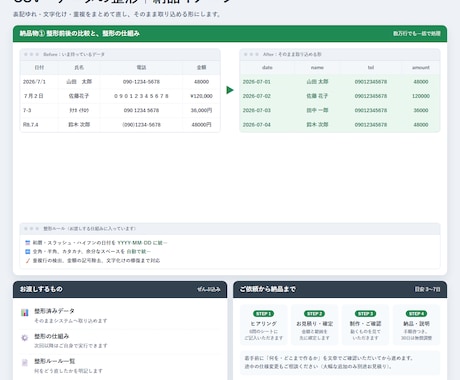
Task: Click the ヒアリング step title
Action: 263,324
